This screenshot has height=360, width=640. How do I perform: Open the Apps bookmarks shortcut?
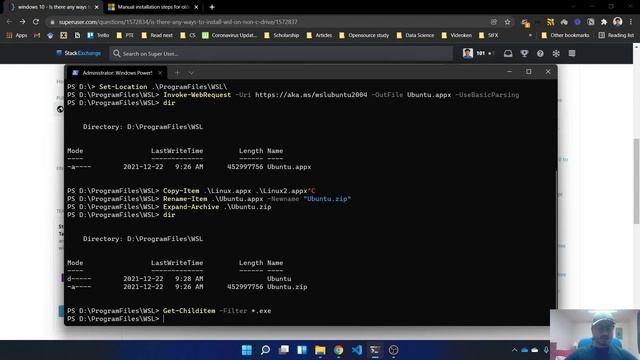click(x=16, y=35)
